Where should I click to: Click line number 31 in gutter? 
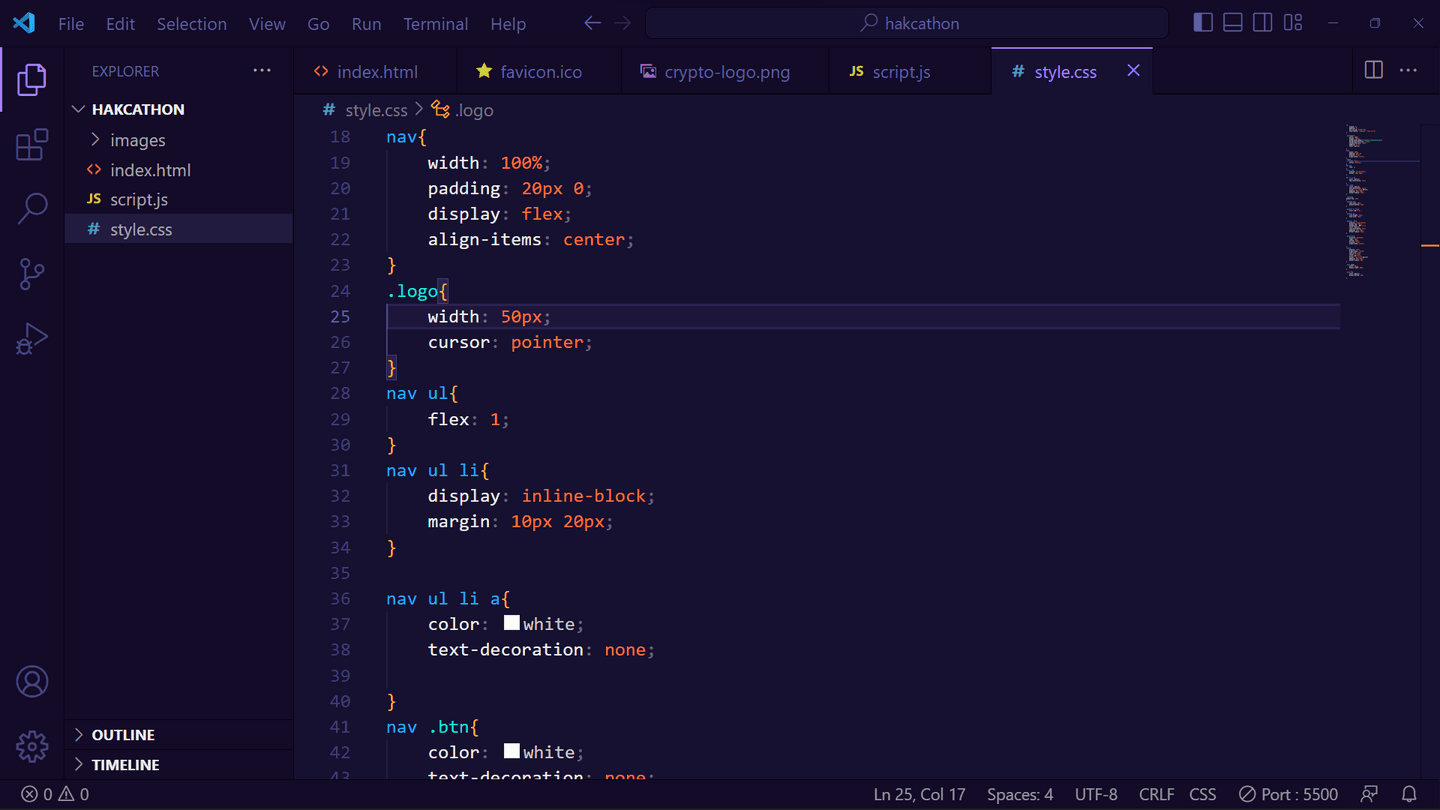[340, 470]
